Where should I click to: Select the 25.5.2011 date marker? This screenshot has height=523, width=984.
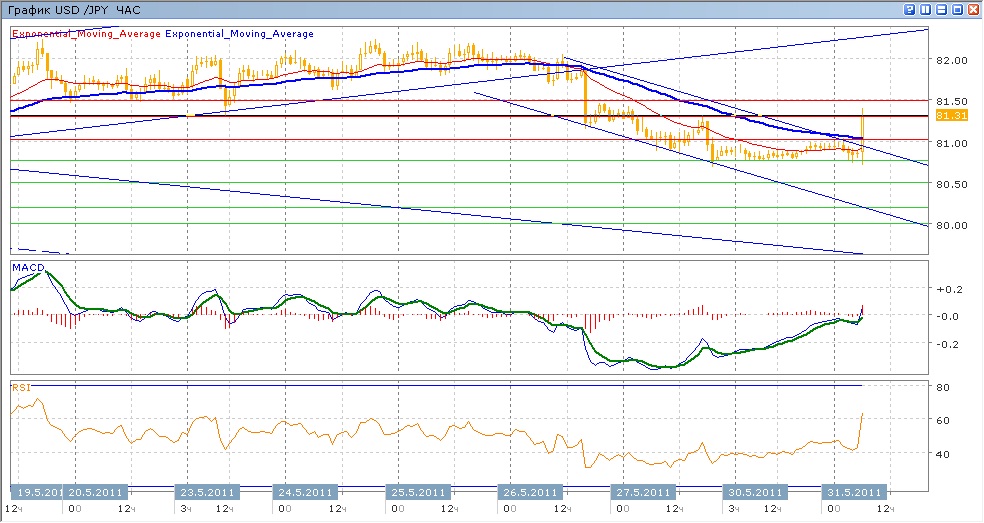416,492
